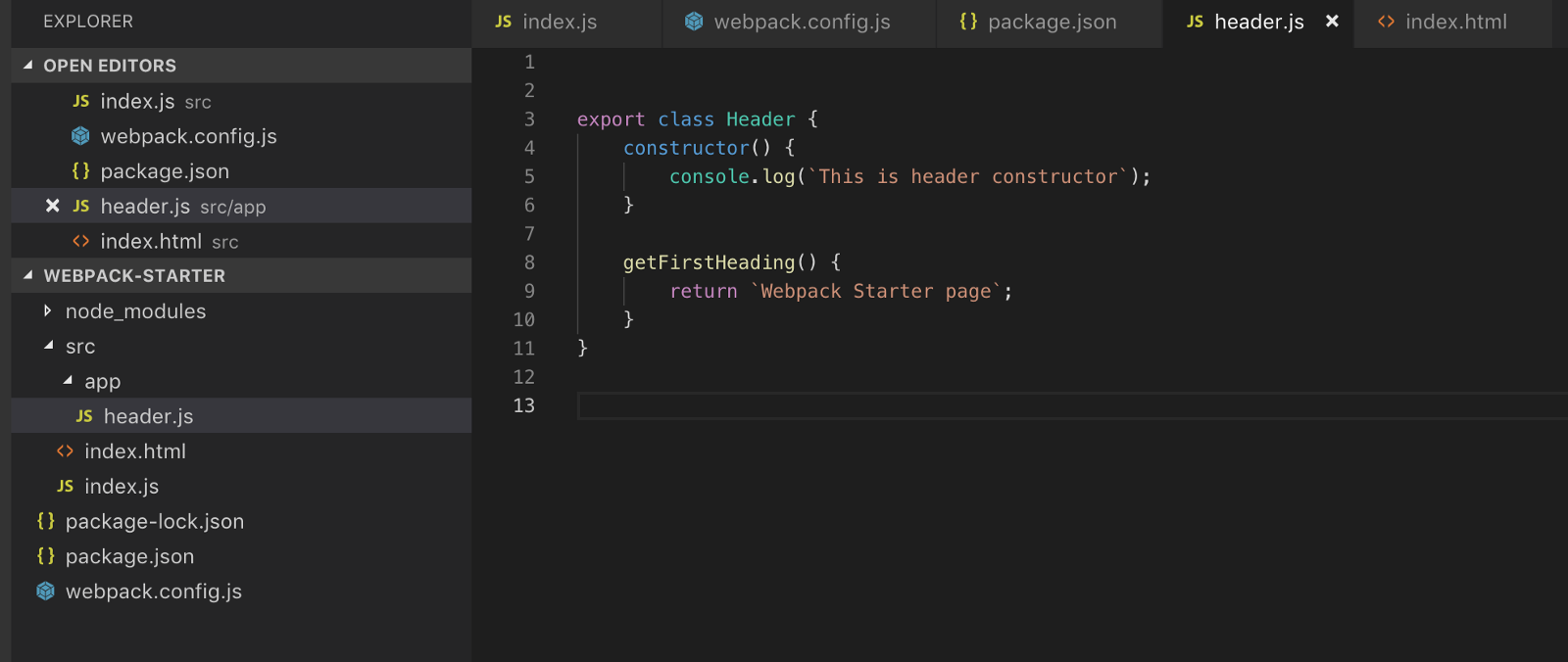Click the JS icon beside index.js in Open Editors
The width and height of the screenshot is (1568, 662).
point(80,101)
